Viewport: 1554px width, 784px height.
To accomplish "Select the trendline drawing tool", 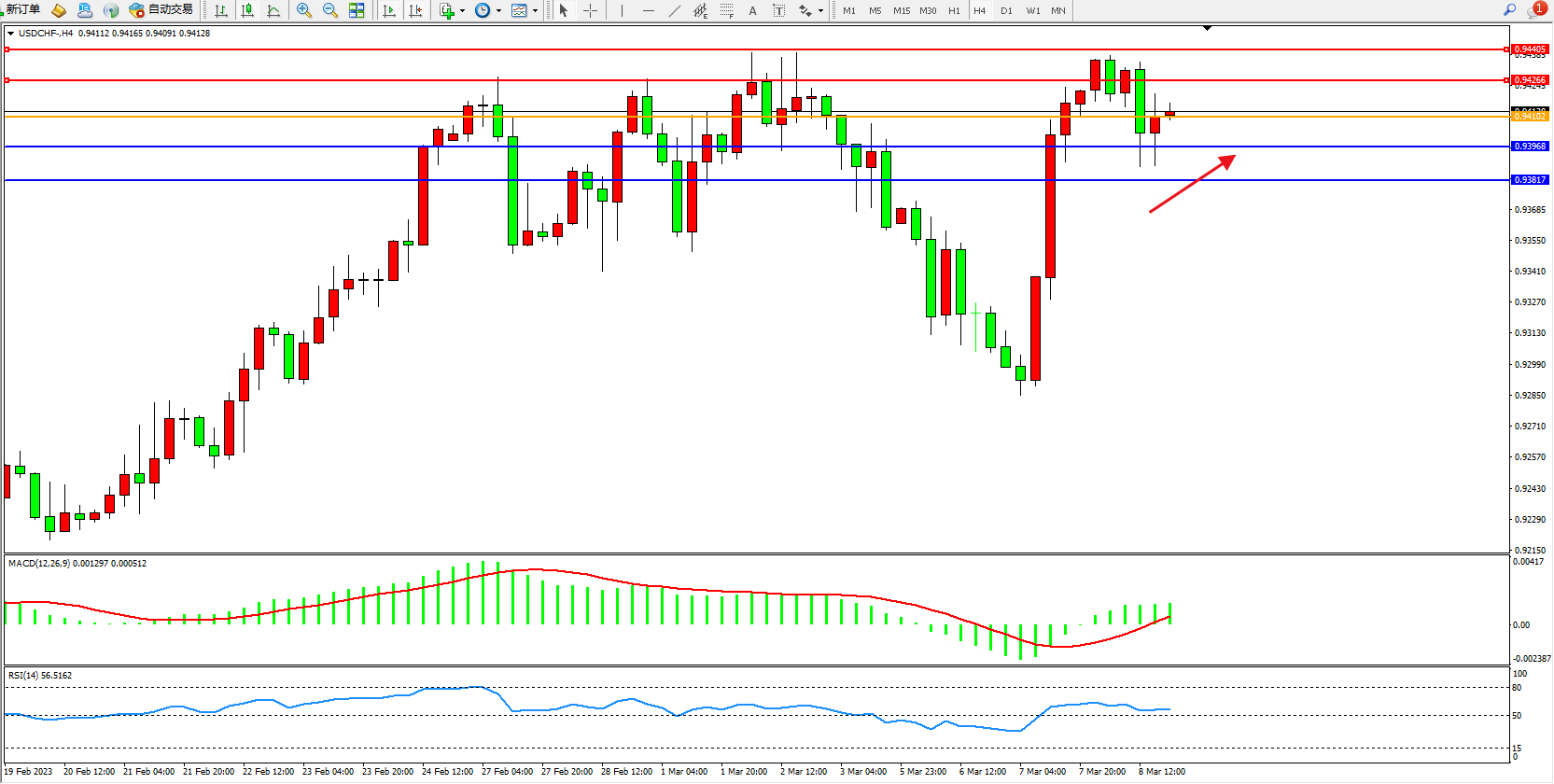I will coord(674,10).
